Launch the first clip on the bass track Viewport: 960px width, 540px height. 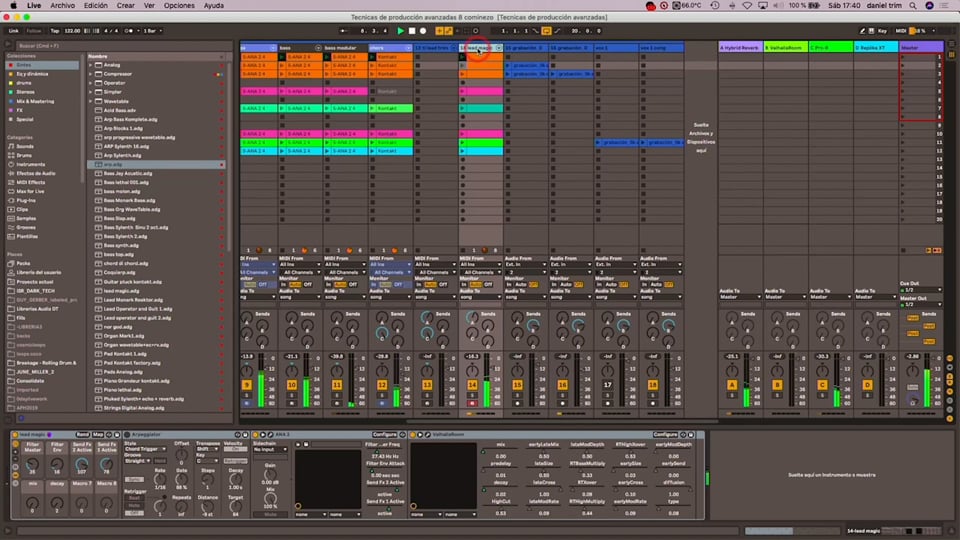[x=282, y=57]
